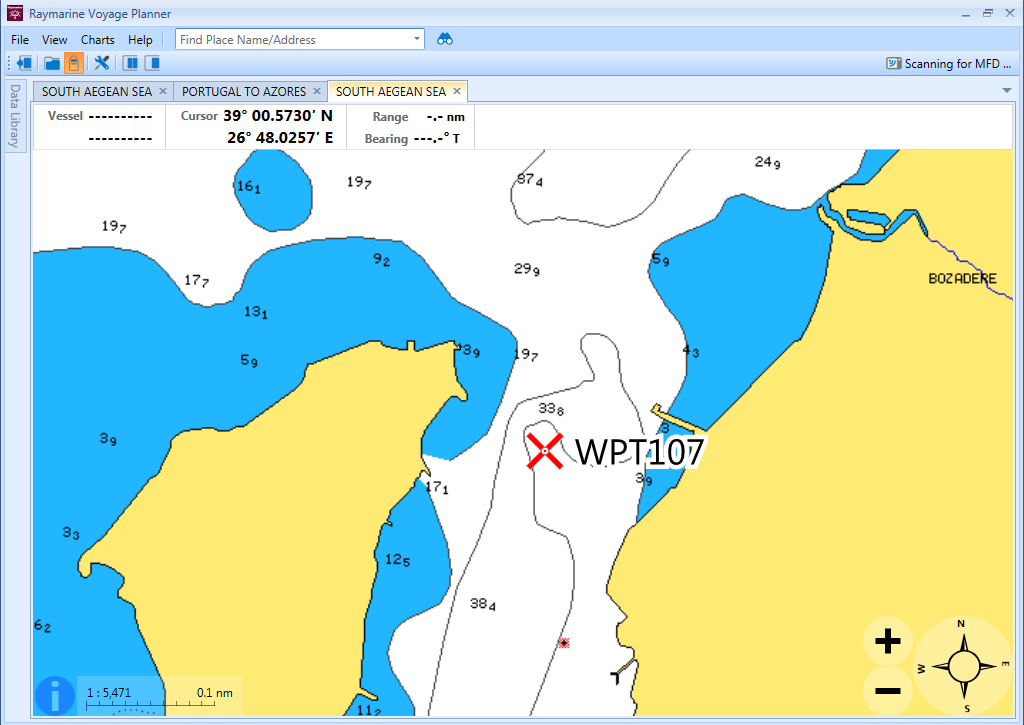Zoom out with the minus button
1024x725 pixels.
[888, 690]
